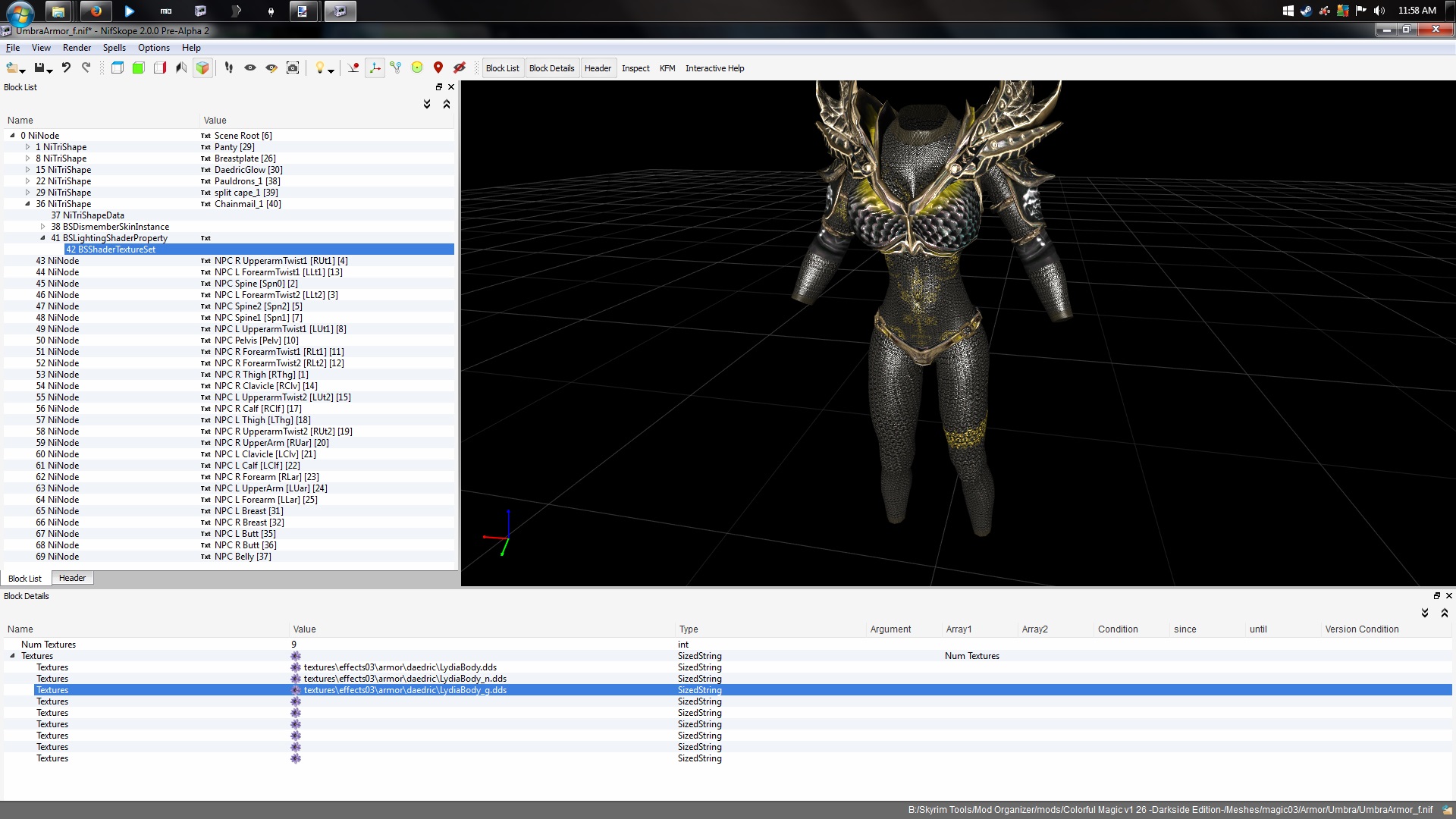Image resolution: width=1456 pixels, height=819 pixels.
Task: Open the Spells menu
Action: point(115,48)
